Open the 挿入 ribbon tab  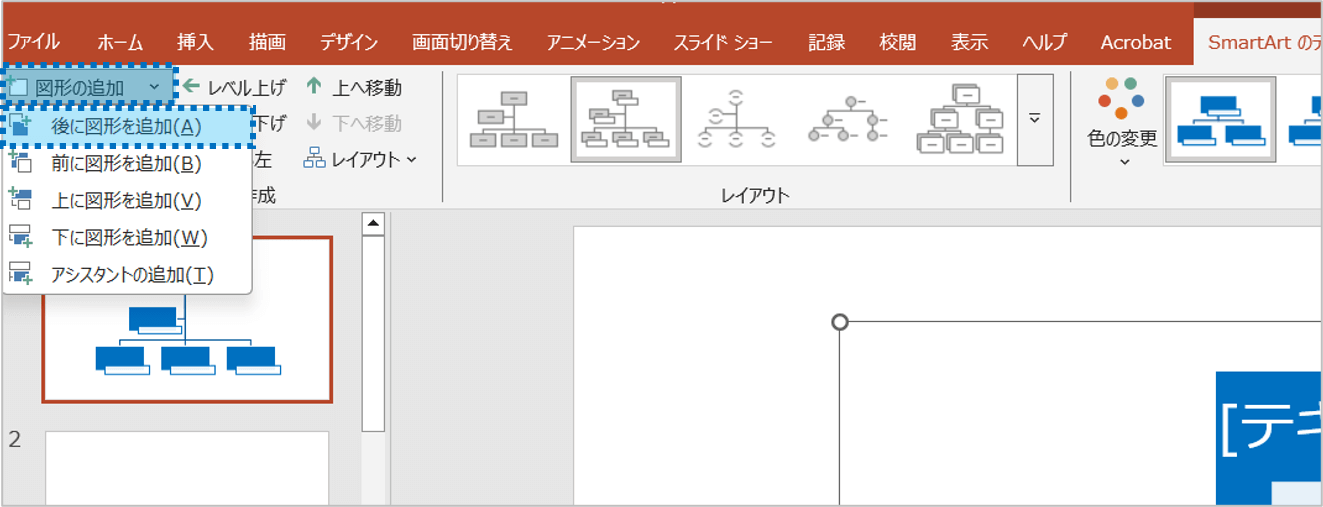pos(195,42)
